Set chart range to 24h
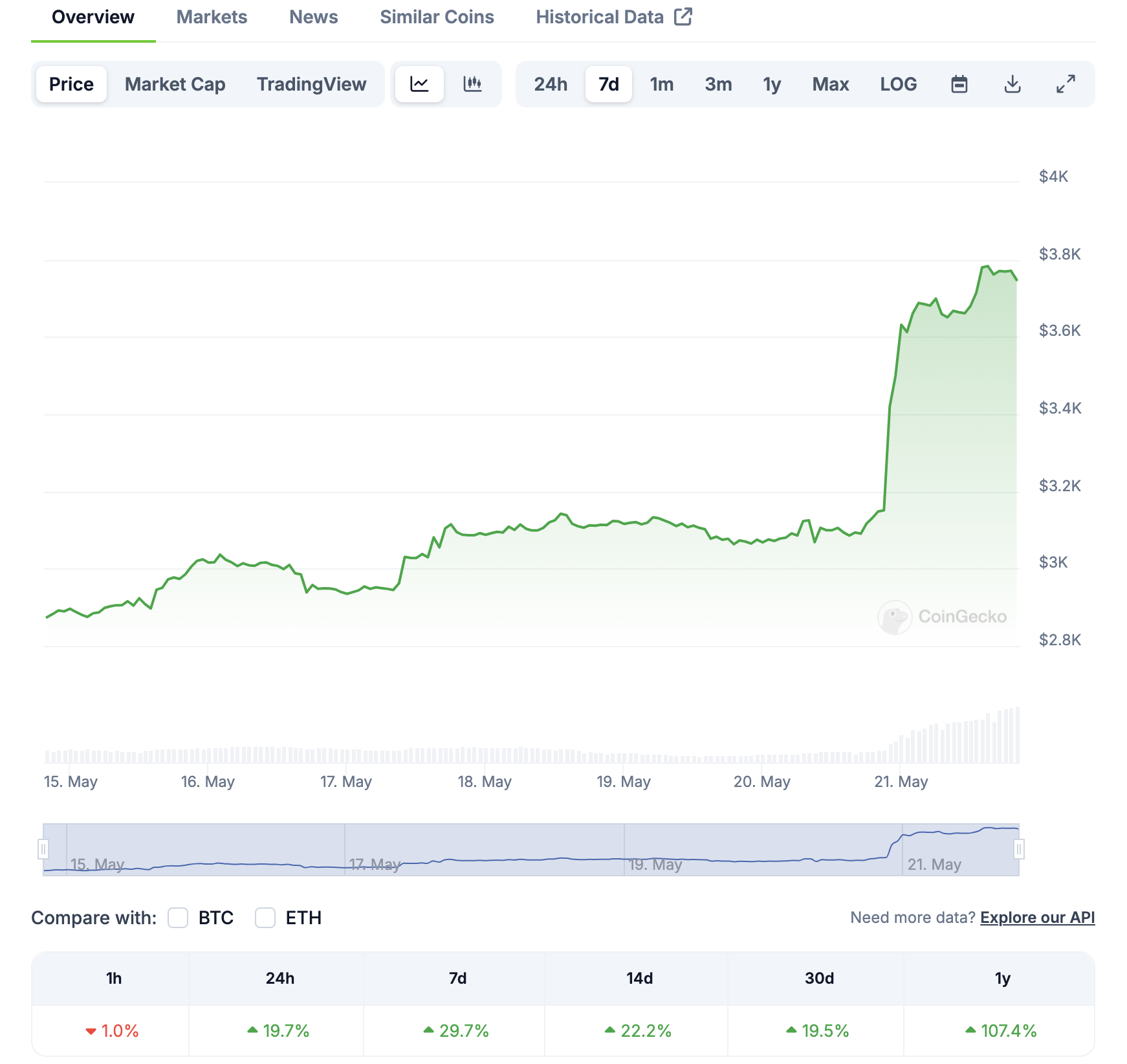 (x=551, y=84)
